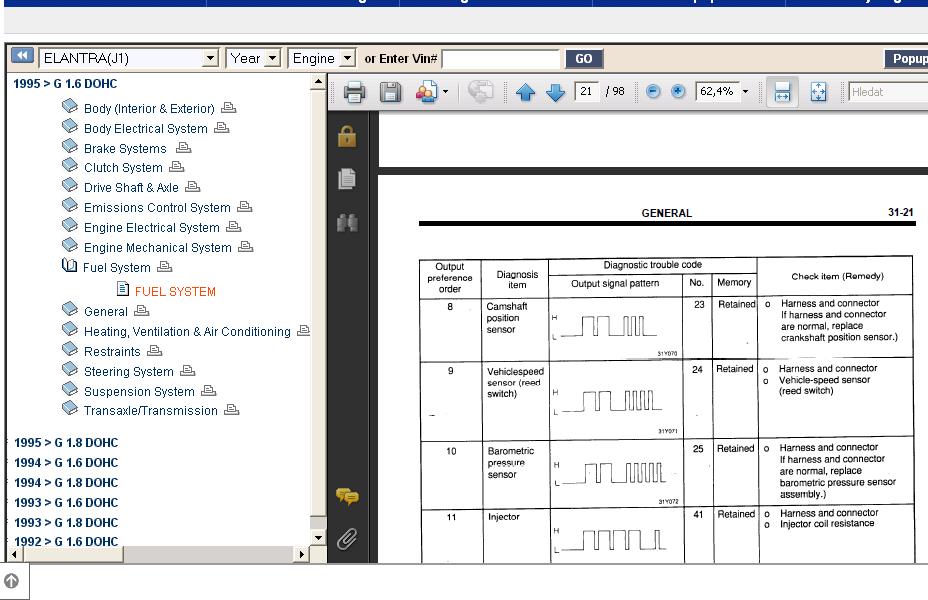Viewport: 928px width, 600px height.
Task: Go to the previous page with up arrow
Action: point(526,93)
